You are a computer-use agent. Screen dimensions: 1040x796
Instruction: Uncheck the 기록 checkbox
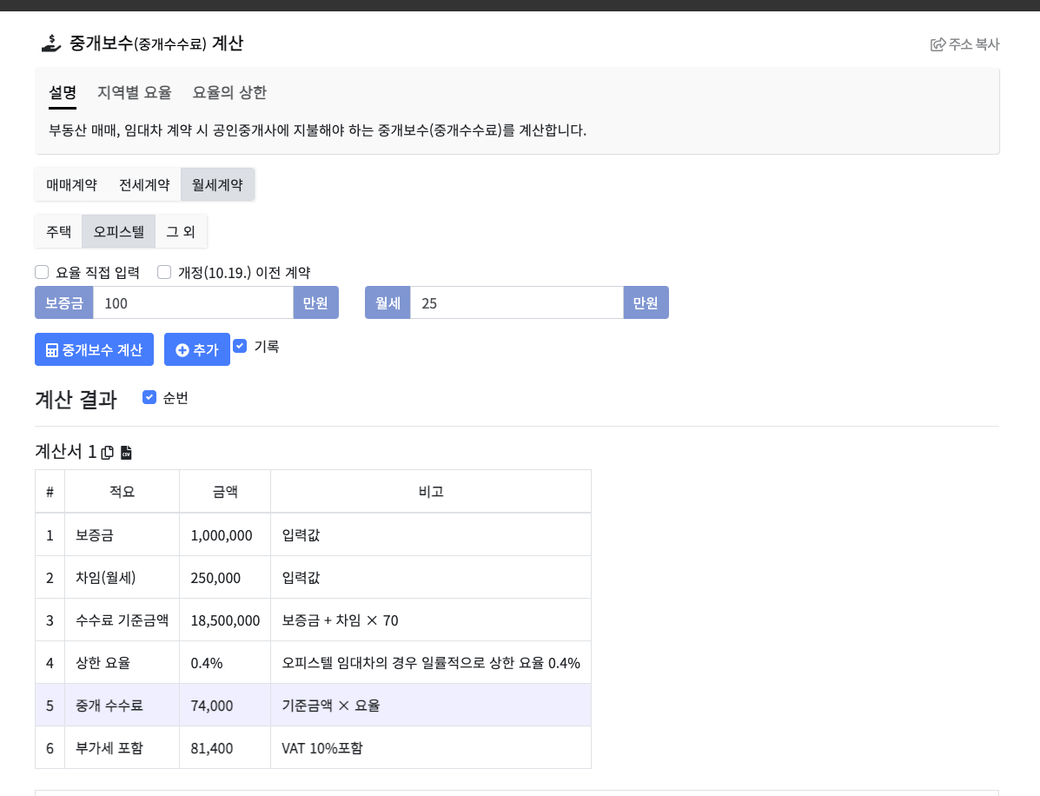[x=240, y=346]
